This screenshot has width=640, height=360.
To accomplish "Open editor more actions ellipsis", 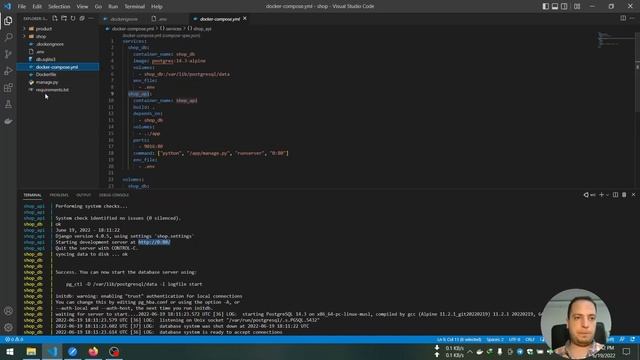I will pos(632,18).
